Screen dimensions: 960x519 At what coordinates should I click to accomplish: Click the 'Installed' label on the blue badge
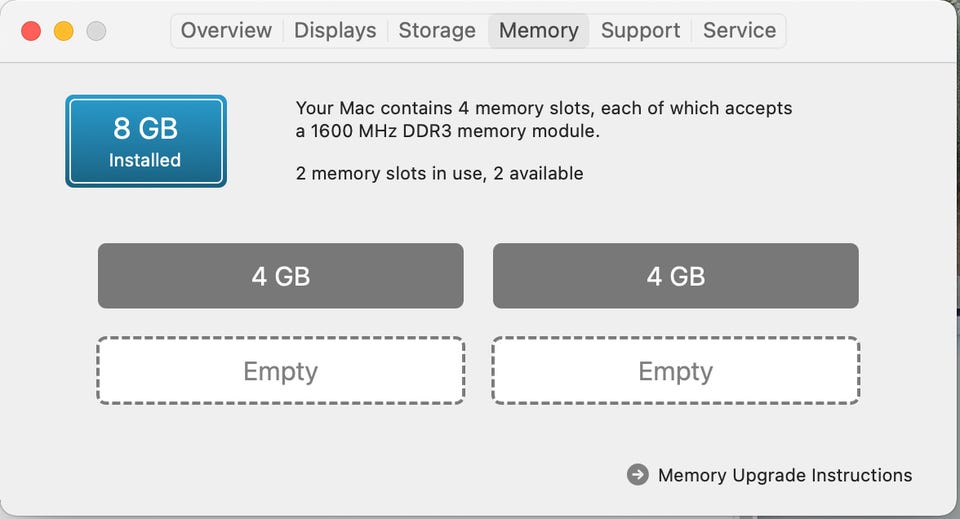coord(145,160)
